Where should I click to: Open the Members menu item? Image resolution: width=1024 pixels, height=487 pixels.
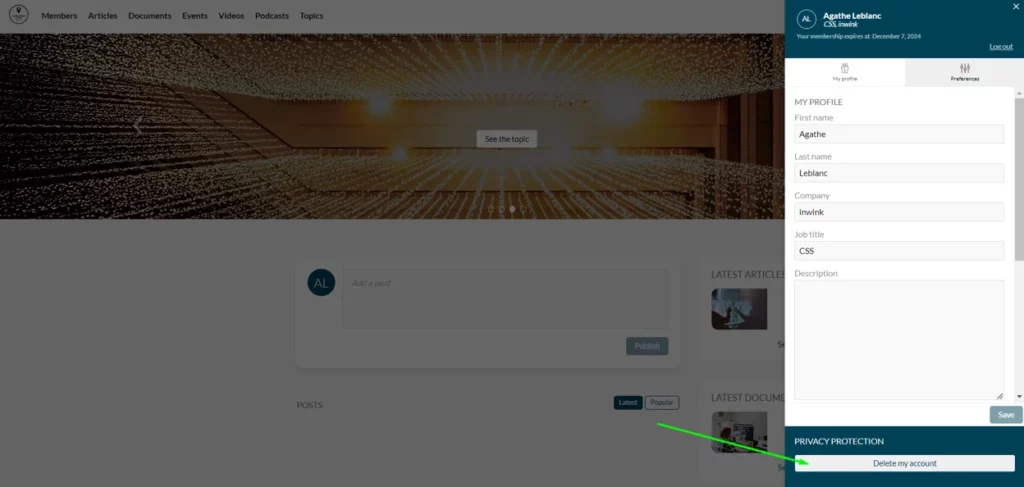coord(59,16)
